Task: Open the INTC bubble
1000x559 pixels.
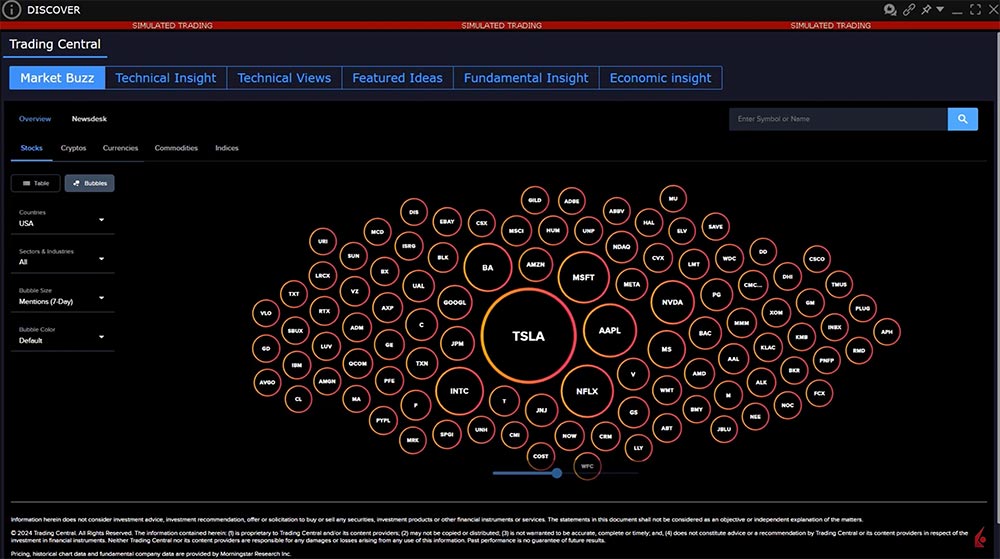Action: 459,391
